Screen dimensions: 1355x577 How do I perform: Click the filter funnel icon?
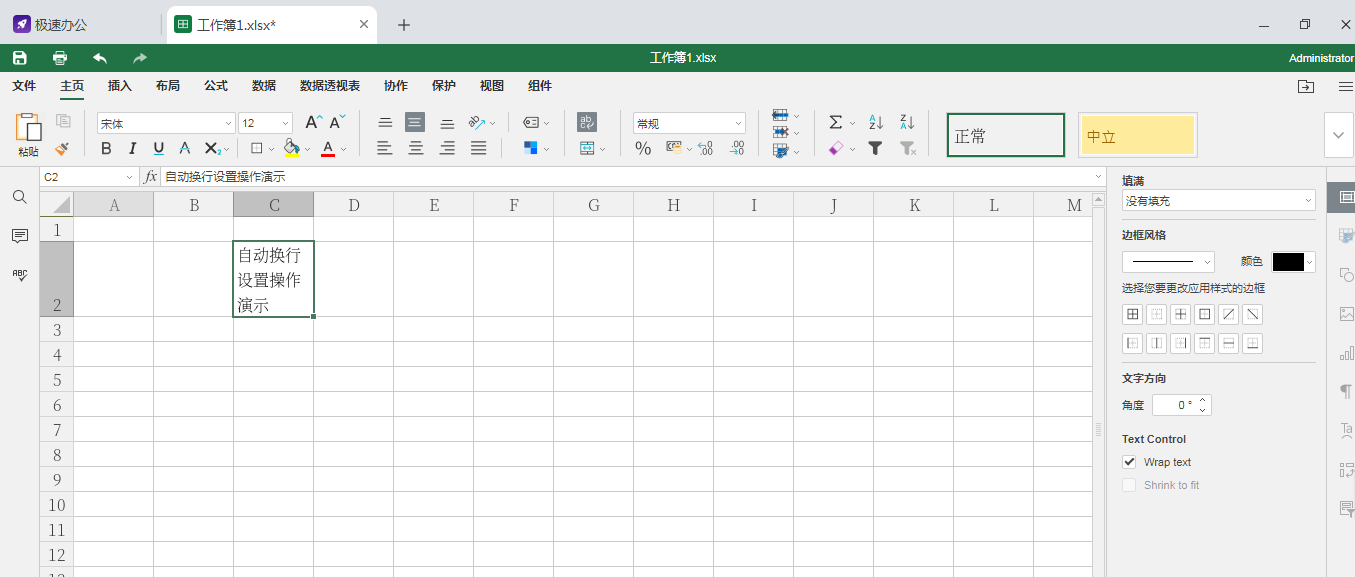click(876, 148)
